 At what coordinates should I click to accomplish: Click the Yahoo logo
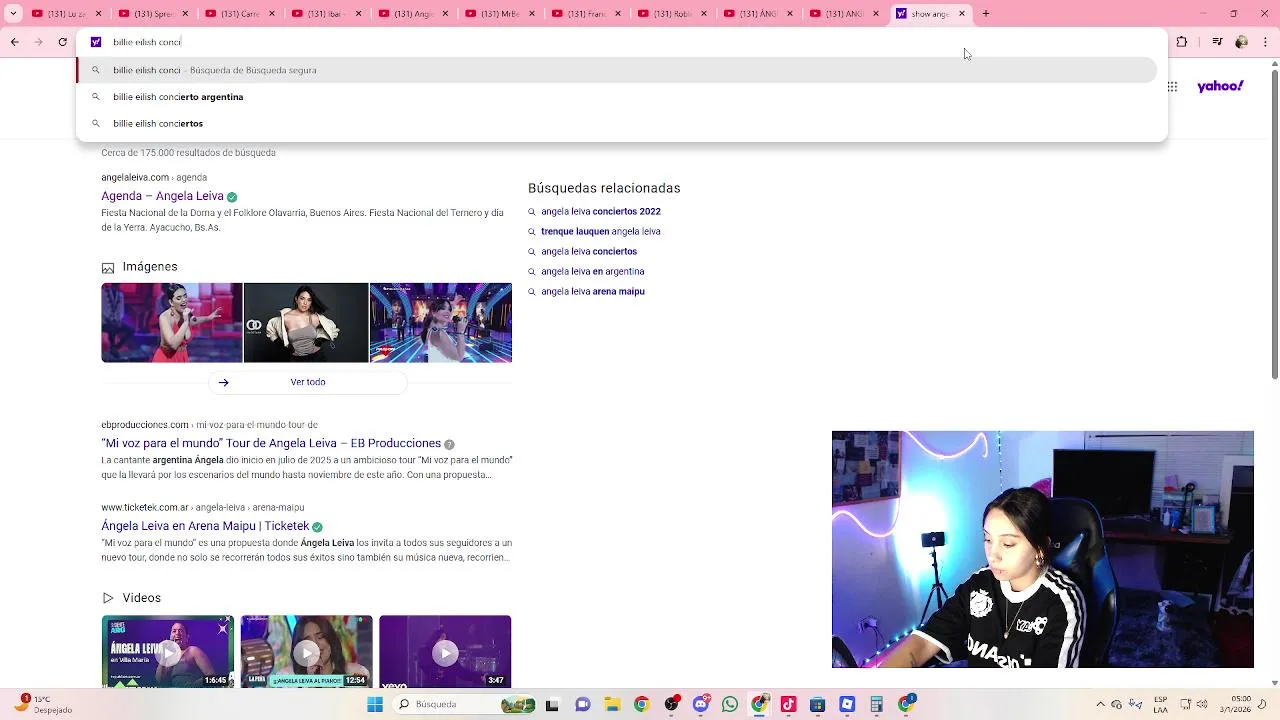coord(1220,86)
